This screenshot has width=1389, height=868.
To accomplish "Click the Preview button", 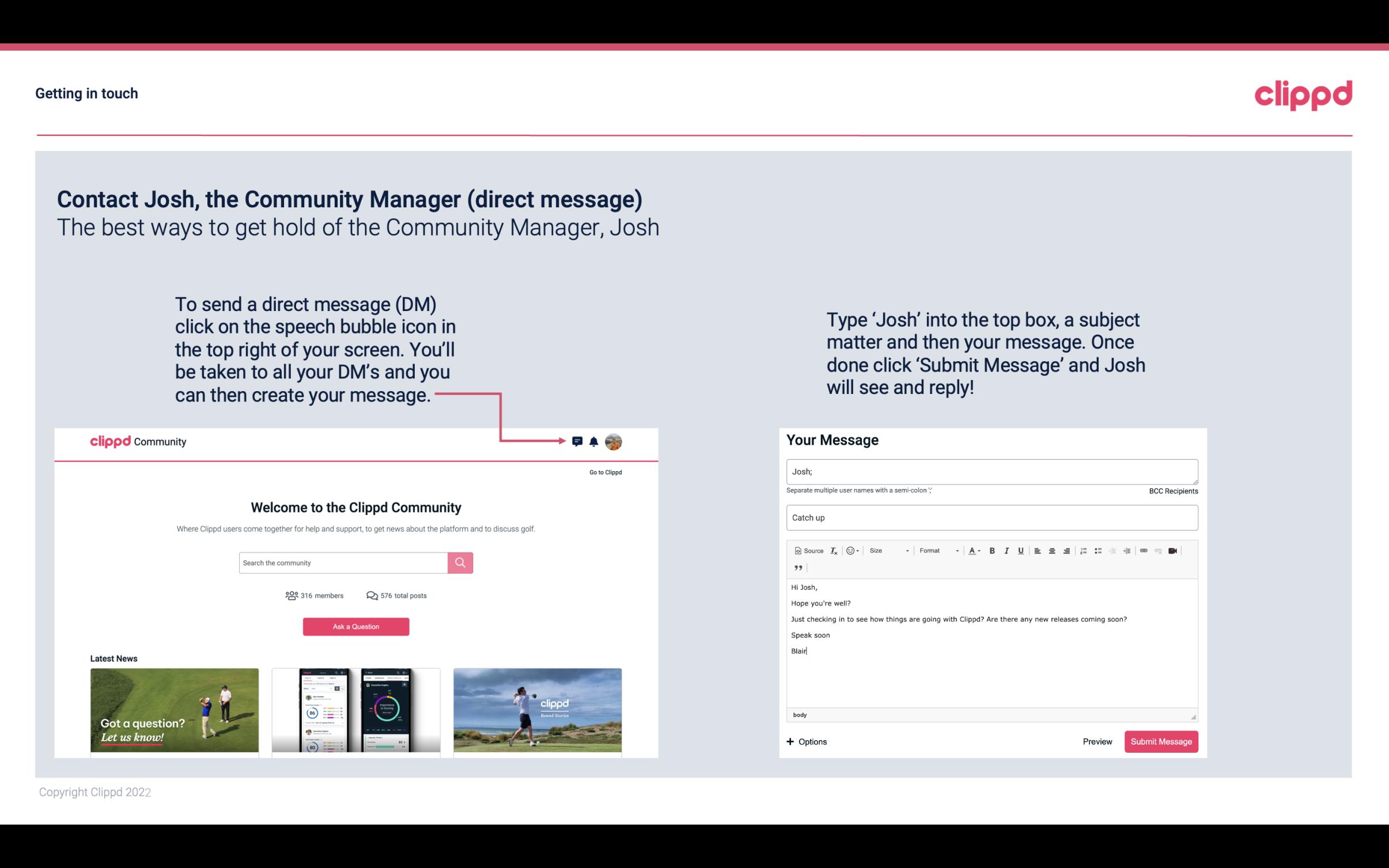I will [1097, 741].
